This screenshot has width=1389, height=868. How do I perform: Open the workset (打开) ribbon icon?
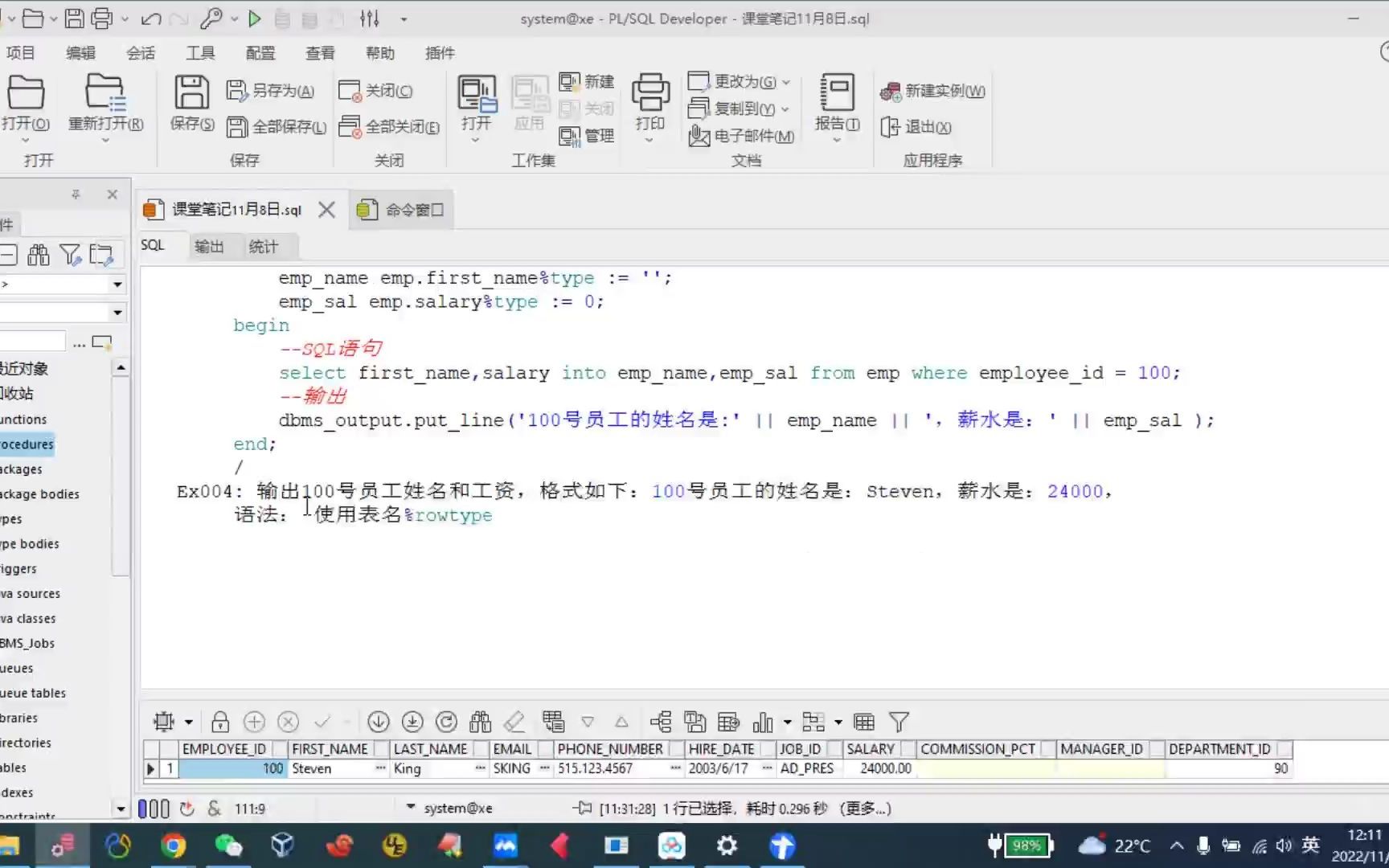tap(477, 92)
